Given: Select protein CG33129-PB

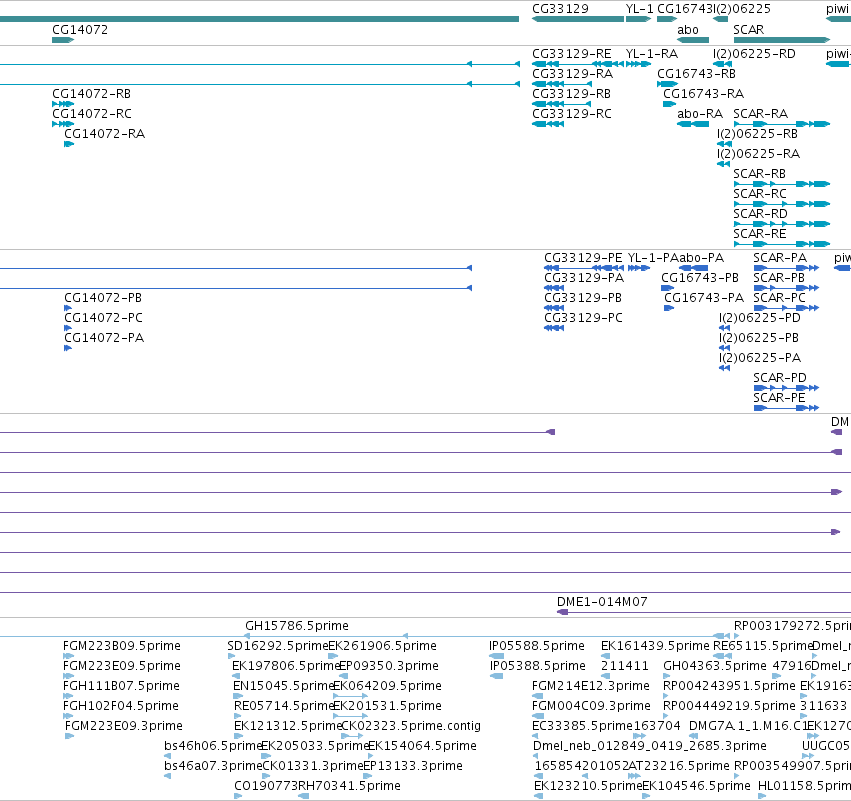Looking at the screenshot, I should [x=583, y=298].
